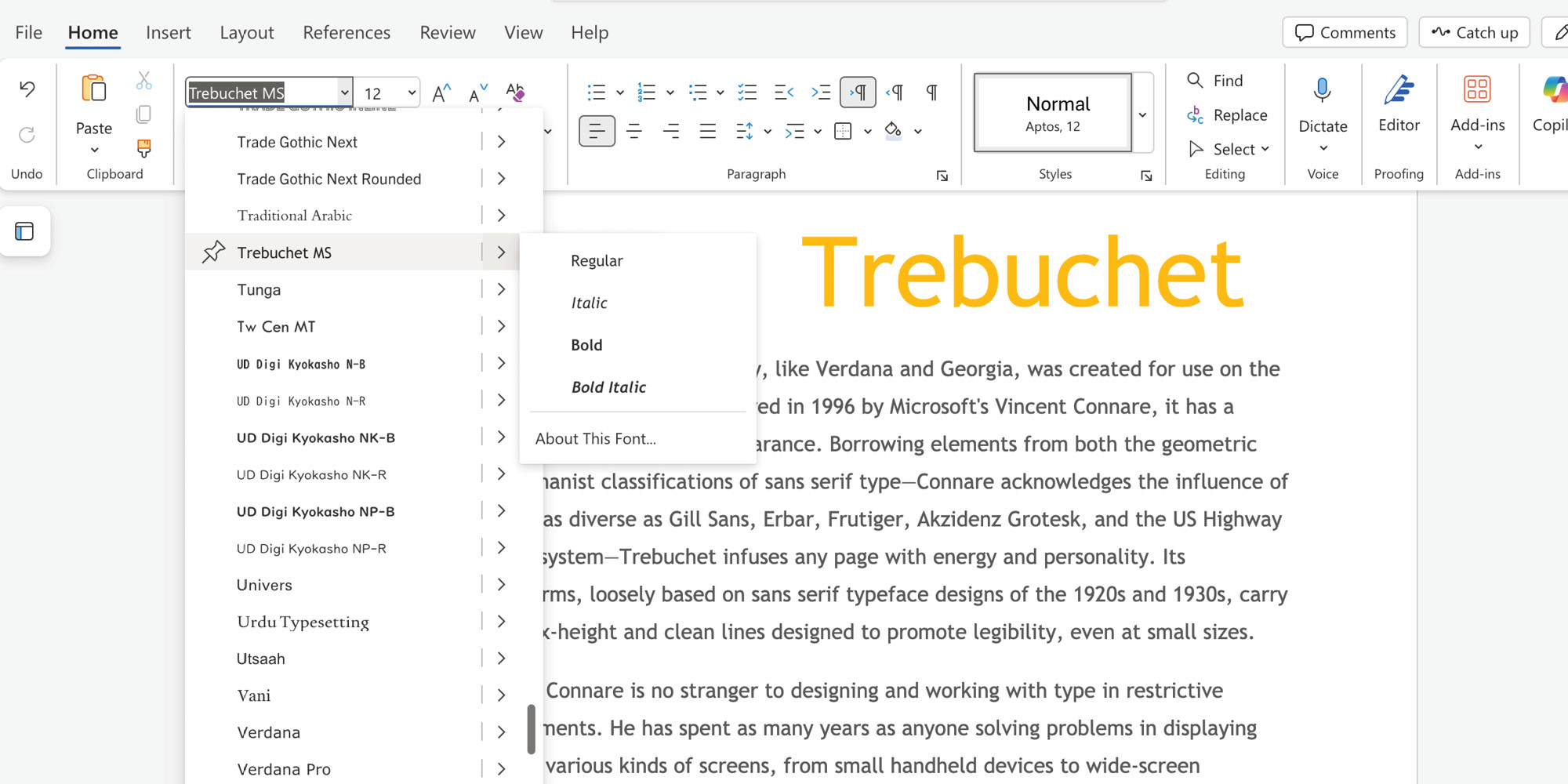Open the font size dropdown
The width and height of the screenshot is (1568, 784).
tap(411, 92)
